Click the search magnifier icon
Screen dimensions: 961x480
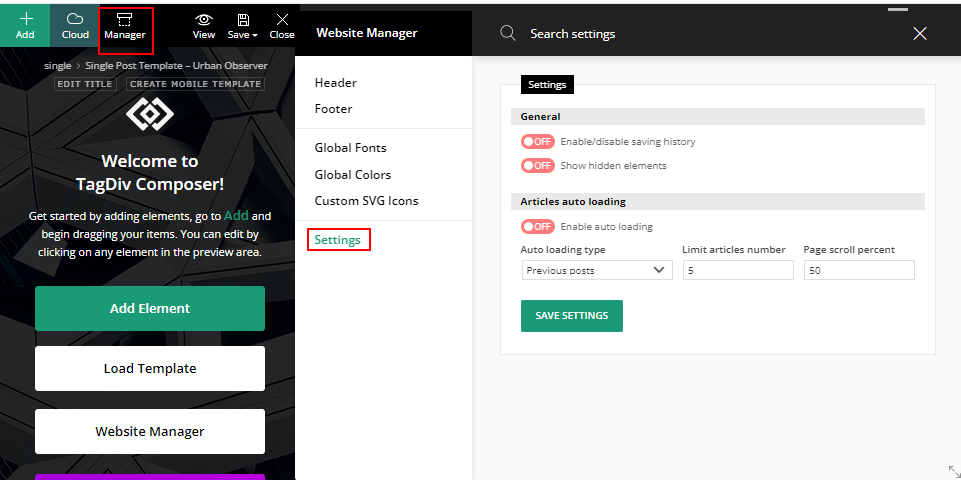pos(507,33)
